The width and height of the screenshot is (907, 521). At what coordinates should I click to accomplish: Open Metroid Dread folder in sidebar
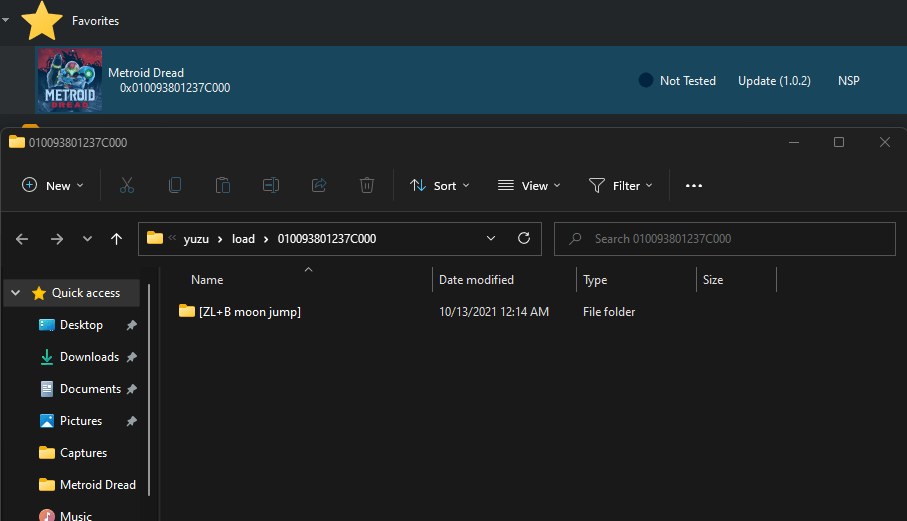point(98,485)
